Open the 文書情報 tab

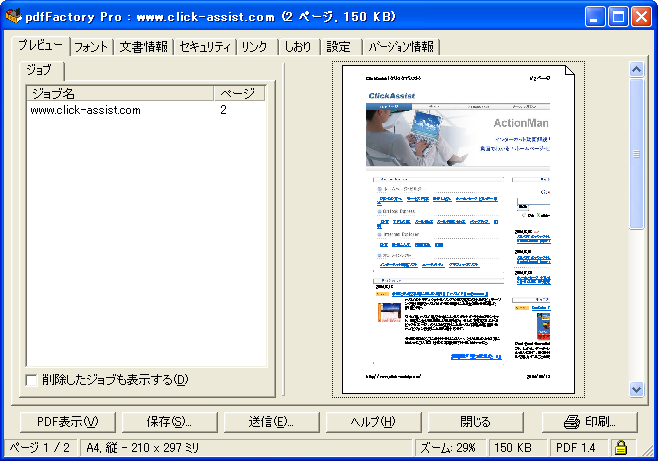pyautogui.click(x=144, y=47)
